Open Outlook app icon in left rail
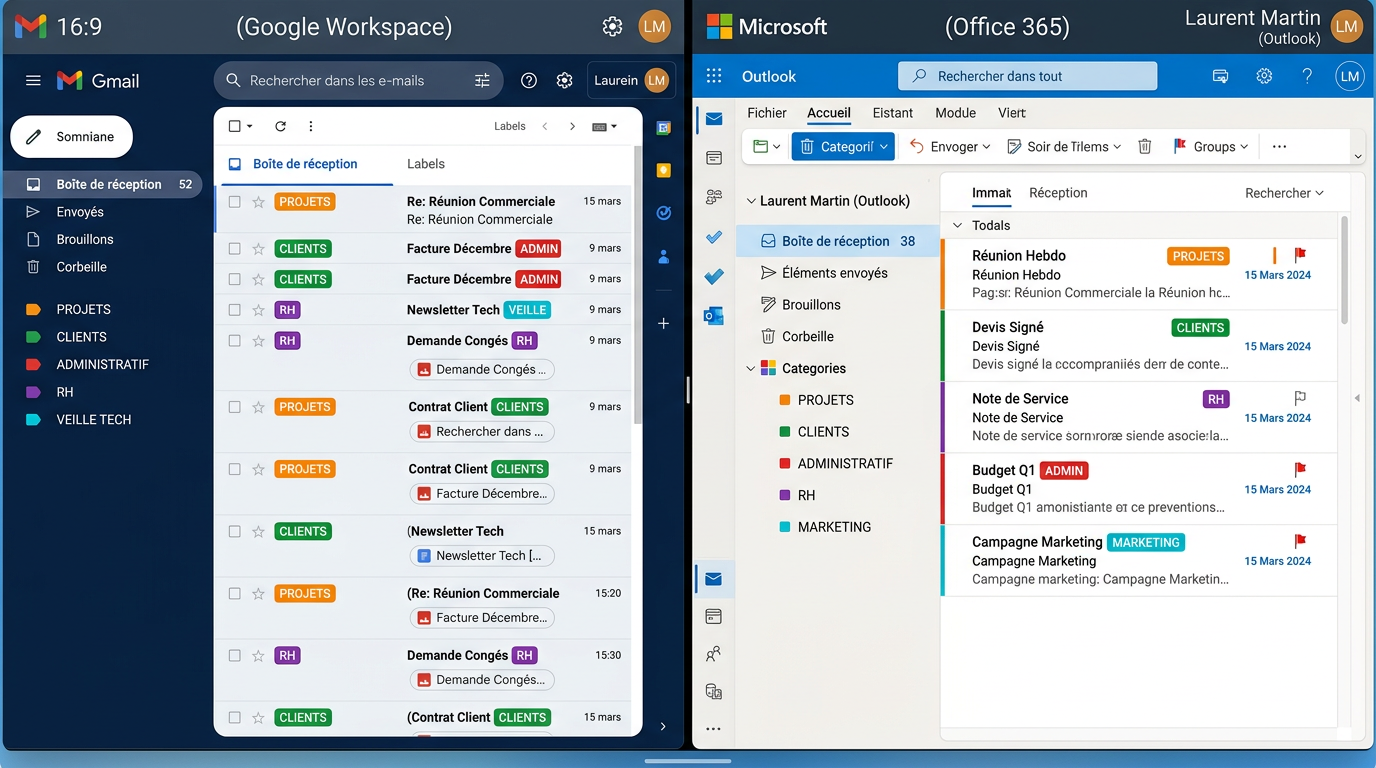This screenshot has width=1376, height=768. [x=714, y=316]
